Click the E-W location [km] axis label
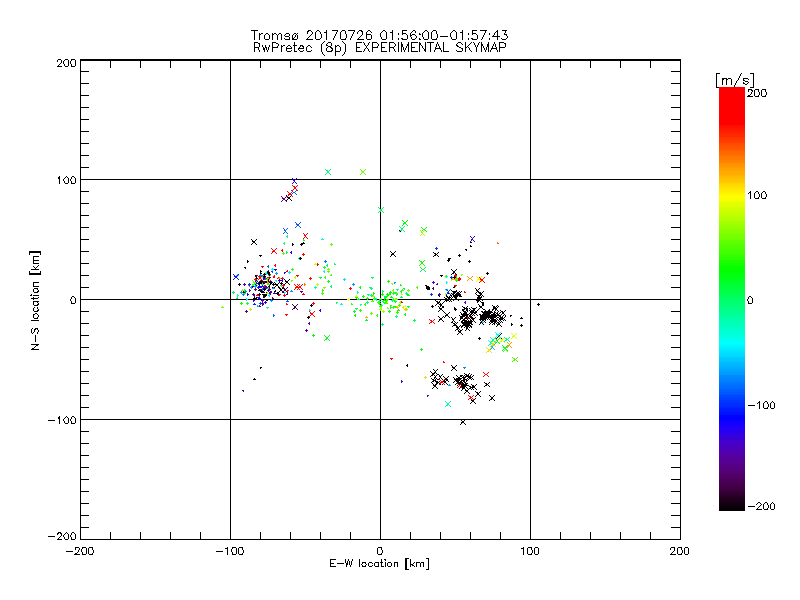Image resolution: width=800 pixels, height=600 pixels. click(379, 563)
